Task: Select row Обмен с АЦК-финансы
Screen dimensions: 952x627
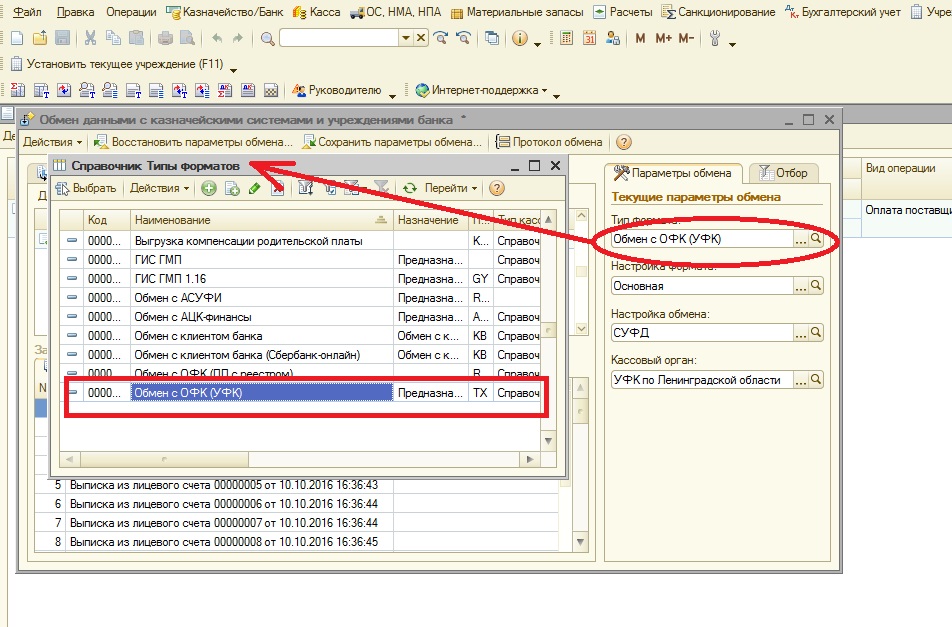Action: coord(300,317)
